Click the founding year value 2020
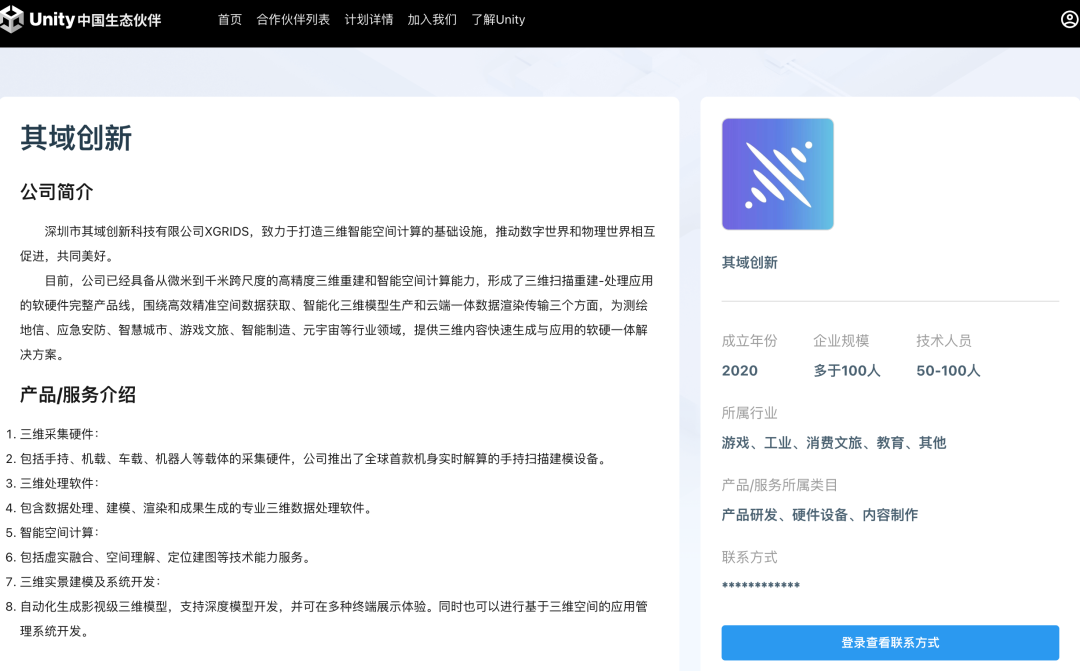This screenshot has height=671, width=1080. click(x=740, y=371)
